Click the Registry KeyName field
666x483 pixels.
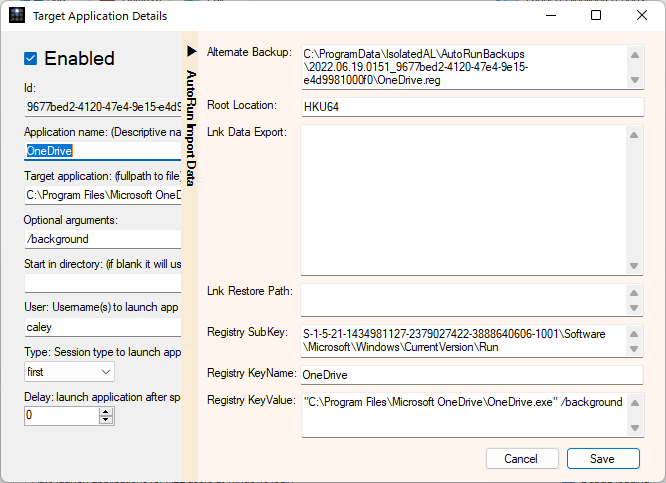[472, 375]
